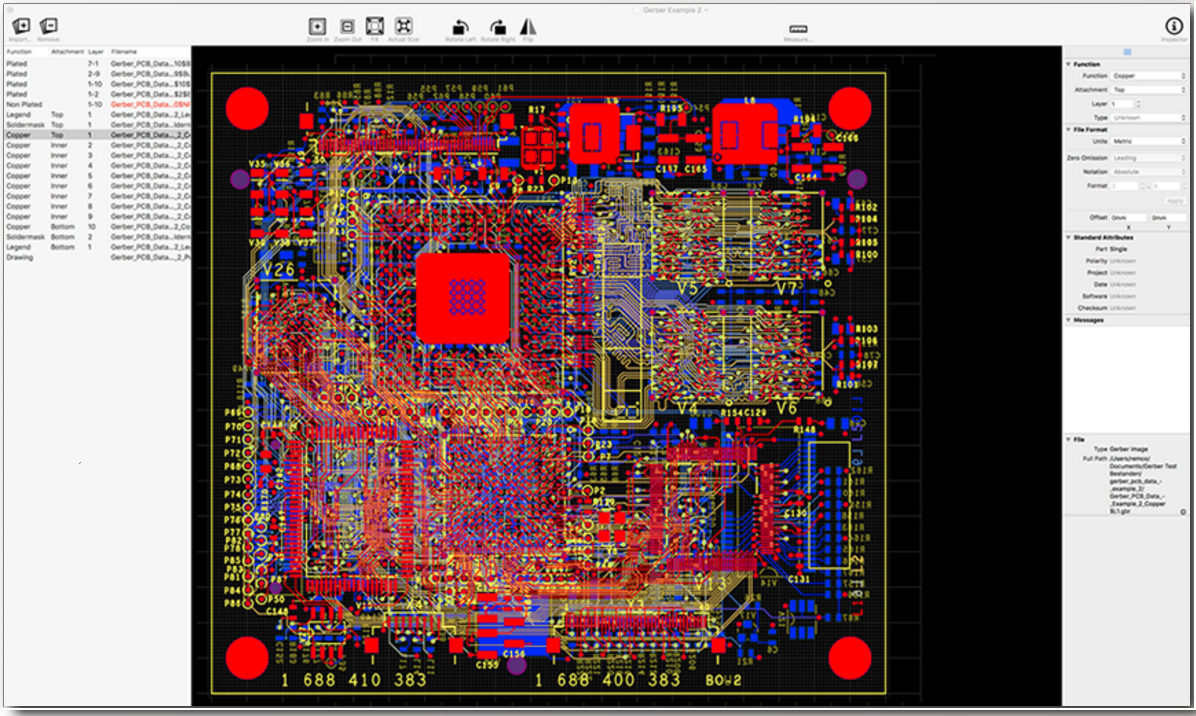Click the Layer number stepper
1196x716 pixels.
(x=1139, y=104)
